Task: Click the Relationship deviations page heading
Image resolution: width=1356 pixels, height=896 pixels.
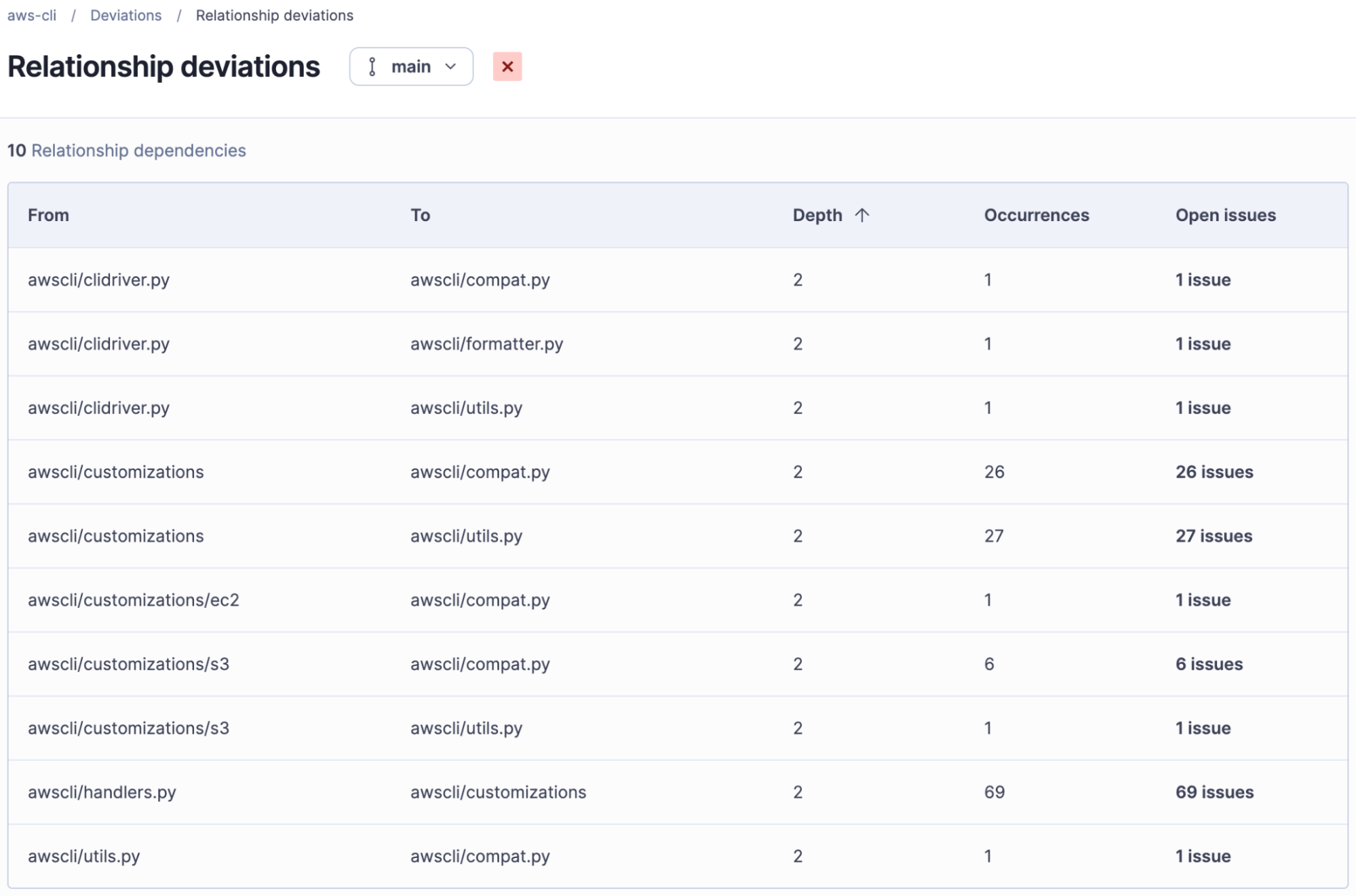Action: pos(163,66)
